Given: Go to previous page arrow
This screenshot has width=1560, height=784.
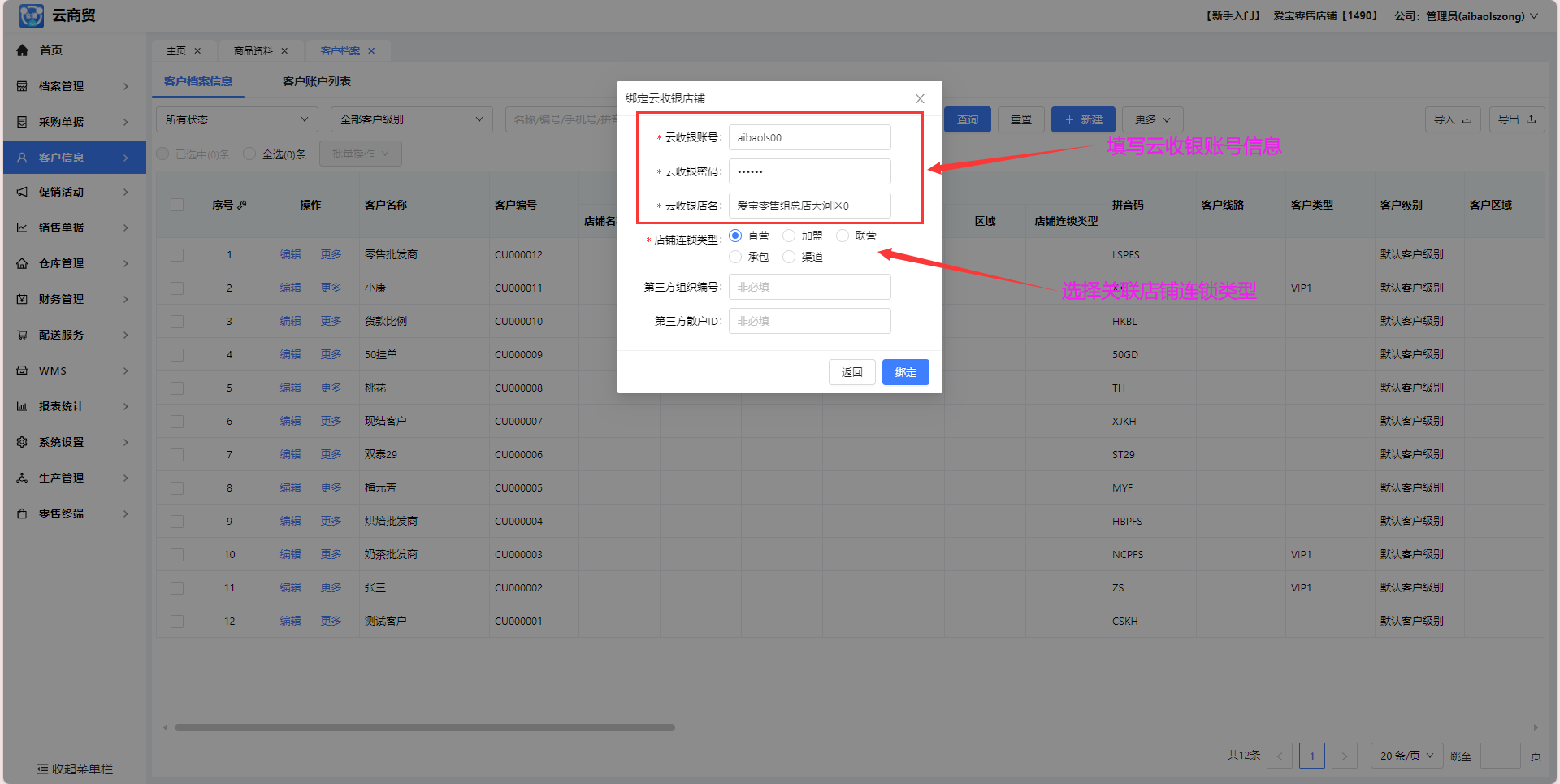Looking at the screenshot, I should click(1280, 756).
